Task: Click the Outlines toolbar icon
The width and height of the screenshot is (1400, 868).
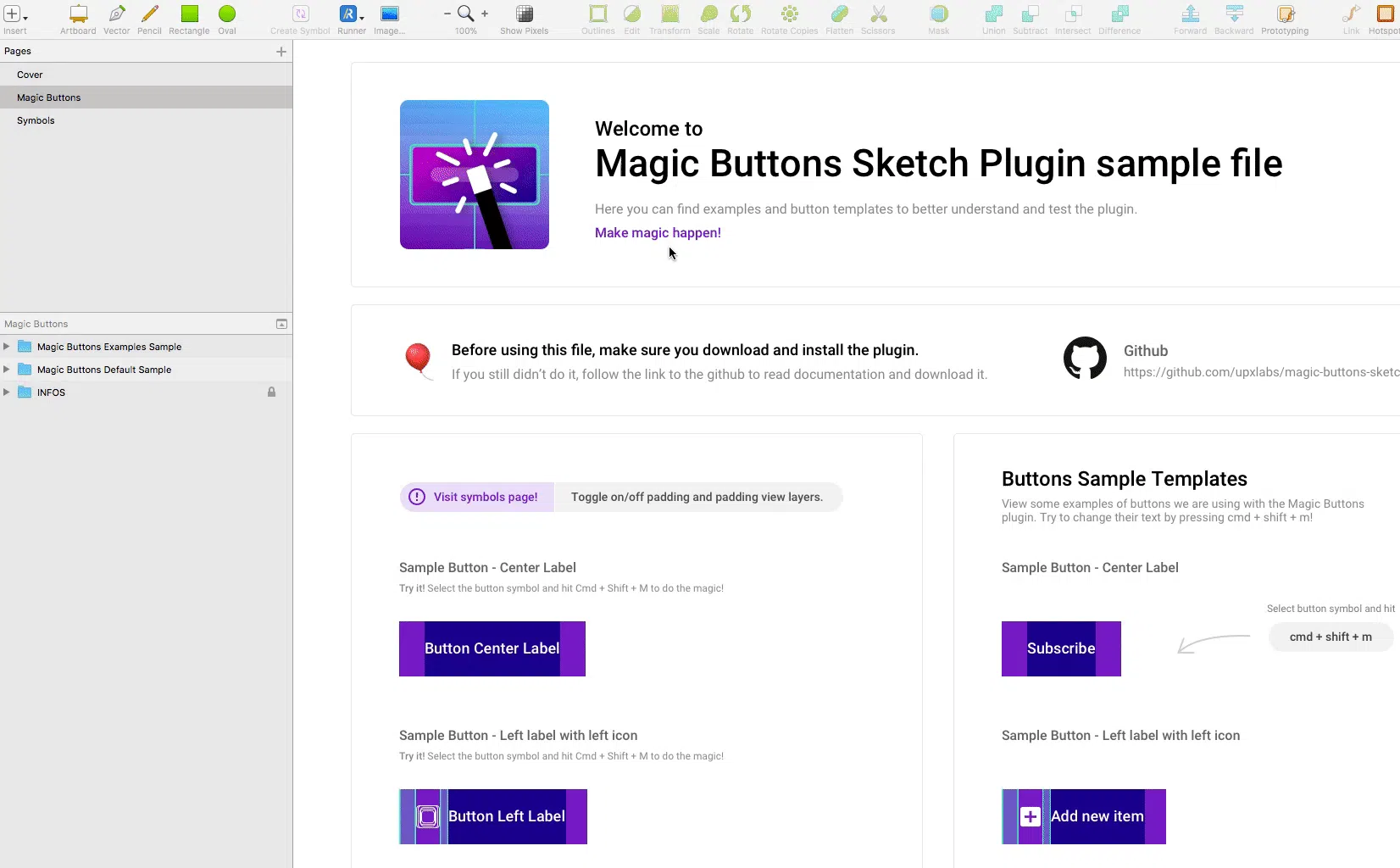Action: (598, 14)
